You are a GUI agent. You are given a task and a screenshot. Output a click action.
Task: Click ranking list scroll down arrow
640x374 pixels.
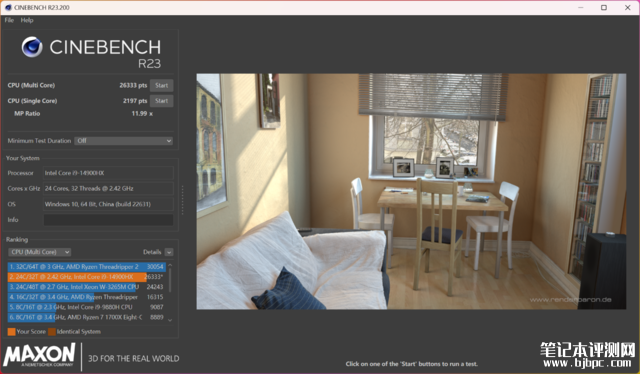pyautogui.click(x=170, y=320)
